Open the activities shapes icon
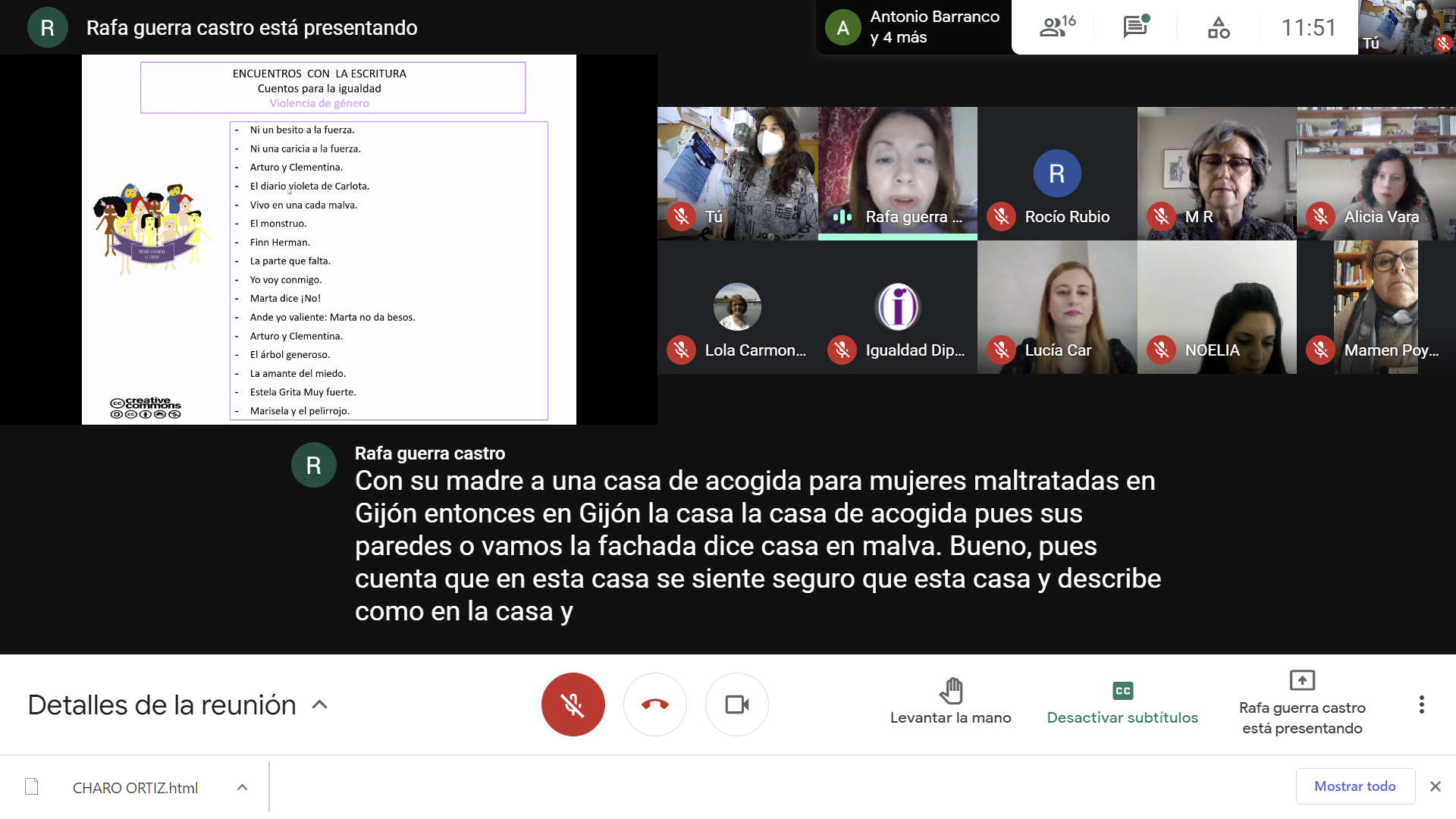 tap(1219, 28)
